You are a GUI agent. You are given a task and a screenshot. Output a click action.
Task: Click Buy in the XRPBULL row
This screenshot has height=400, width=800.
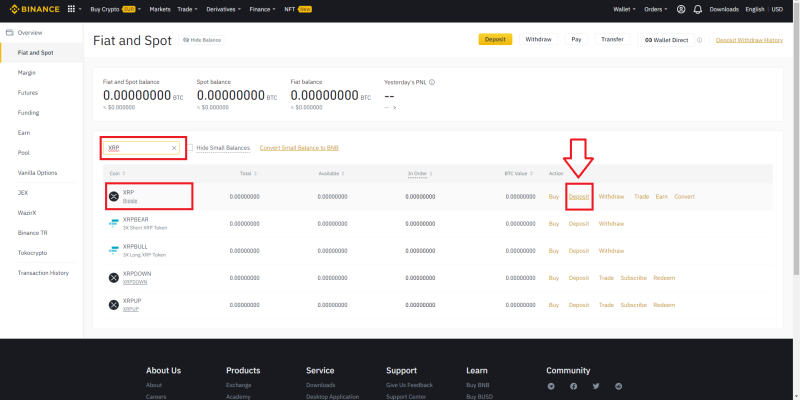[554, 251]
